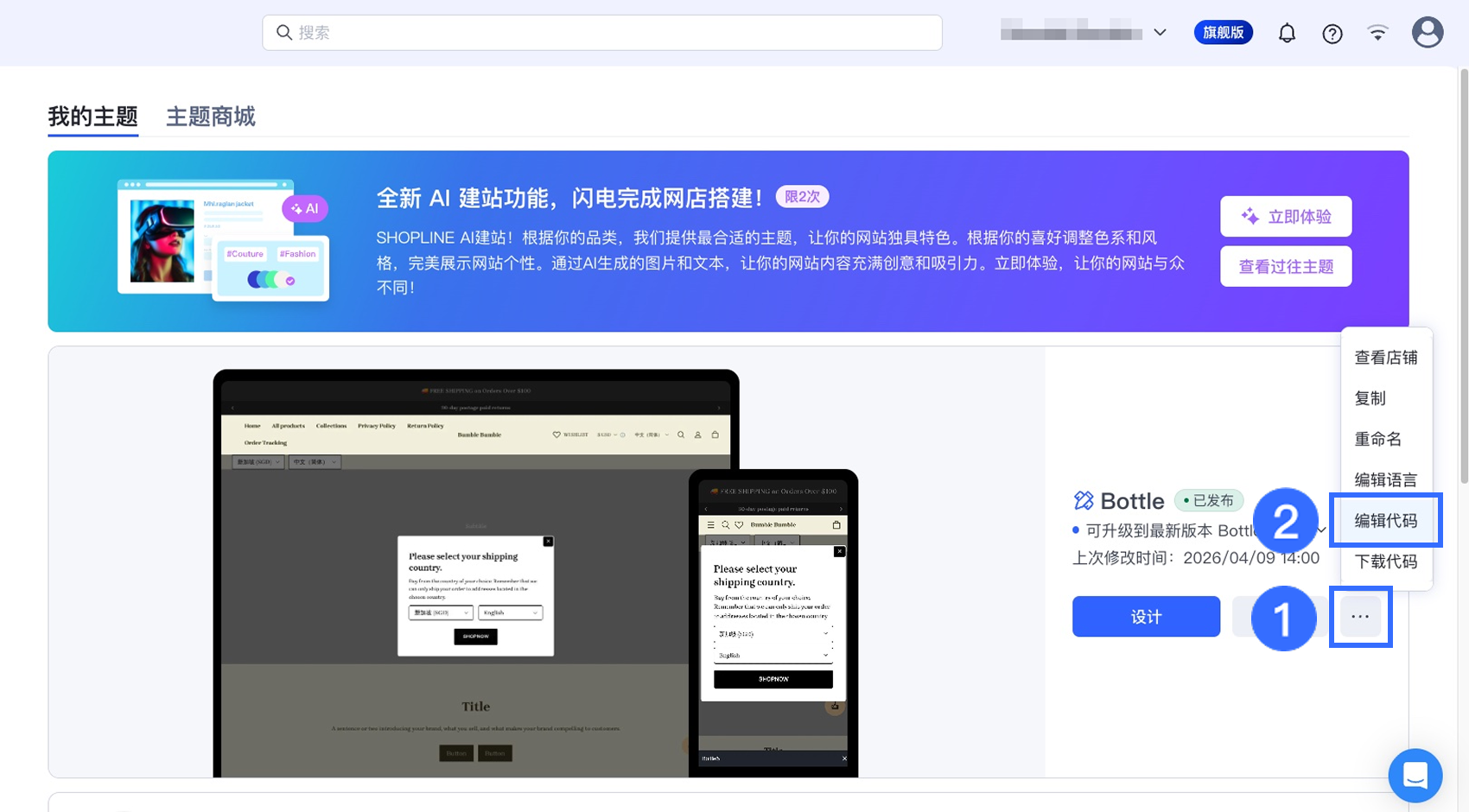The image size is (1469, 812).
Task: Click the 立即体验 banner button
Action: [1286, 216]
